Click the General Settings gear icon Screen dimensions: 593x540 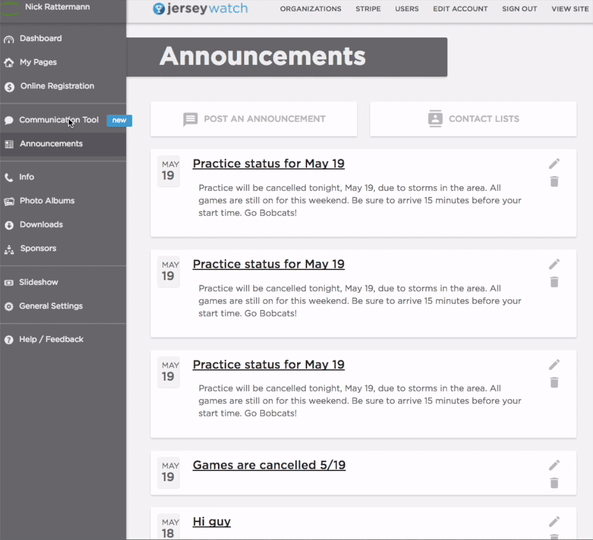tap(9, 306)
